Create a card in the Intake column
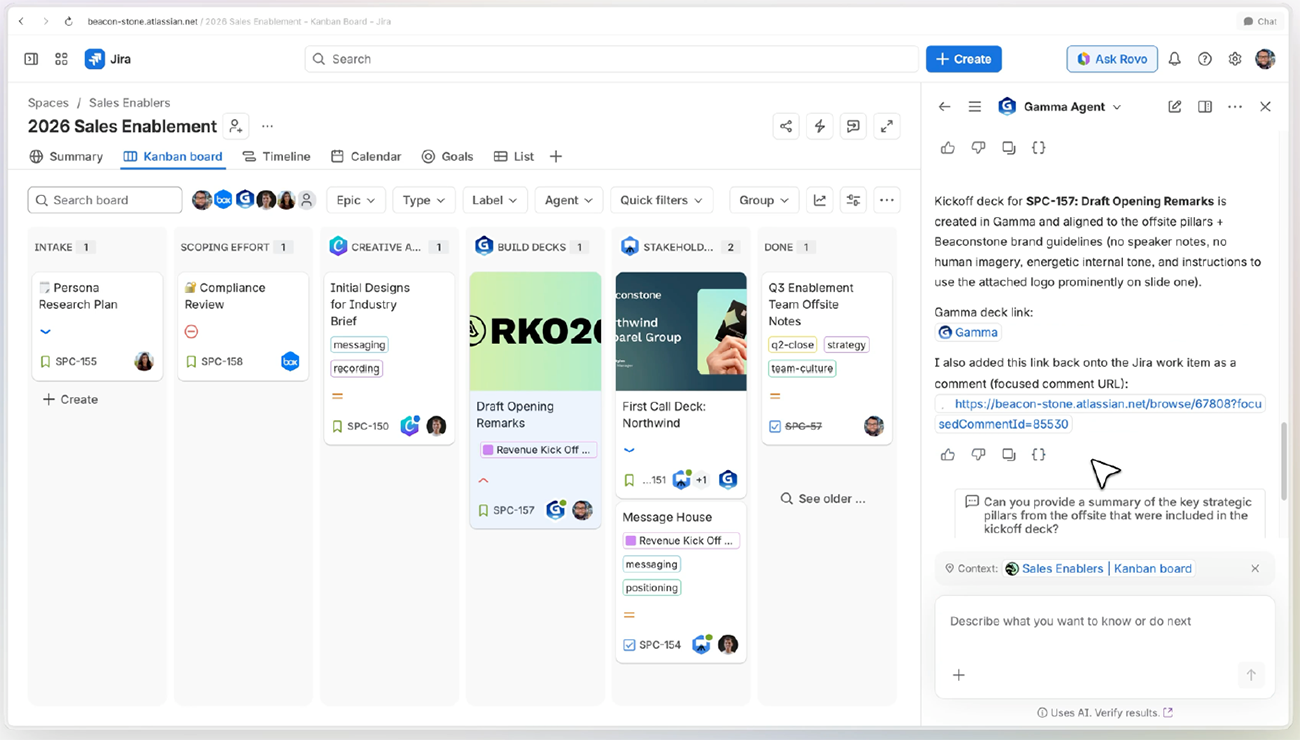Screen dimensions: 1300x740 click(x=71, y=399)
